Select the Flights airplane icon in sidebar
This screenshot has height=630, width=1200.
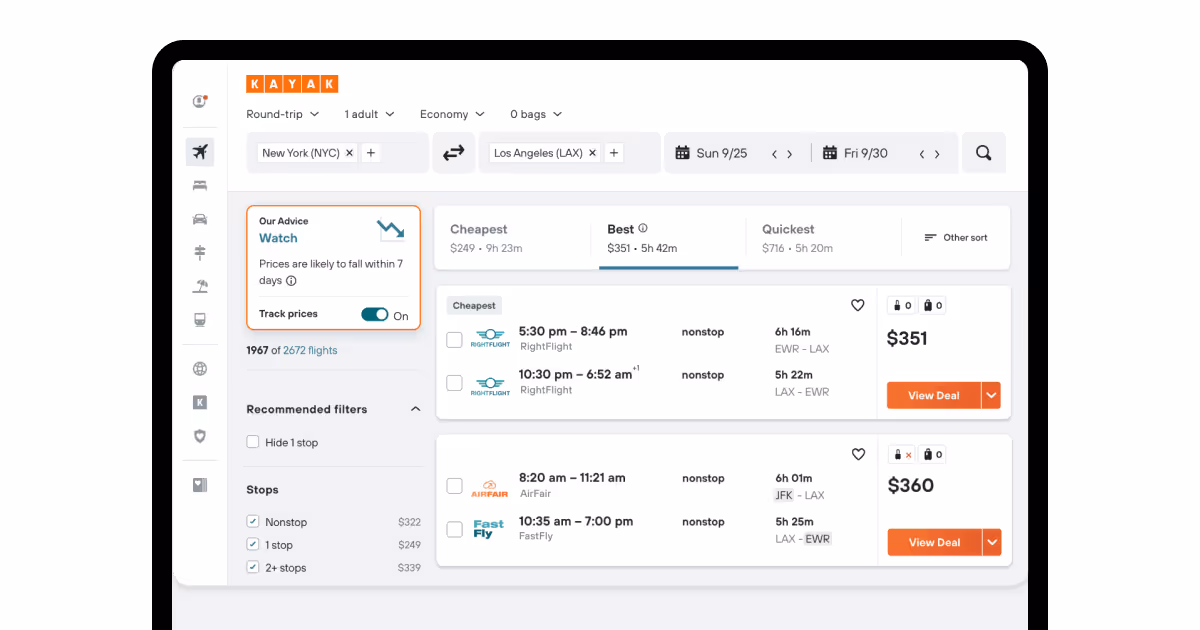[x=200, y=152]
